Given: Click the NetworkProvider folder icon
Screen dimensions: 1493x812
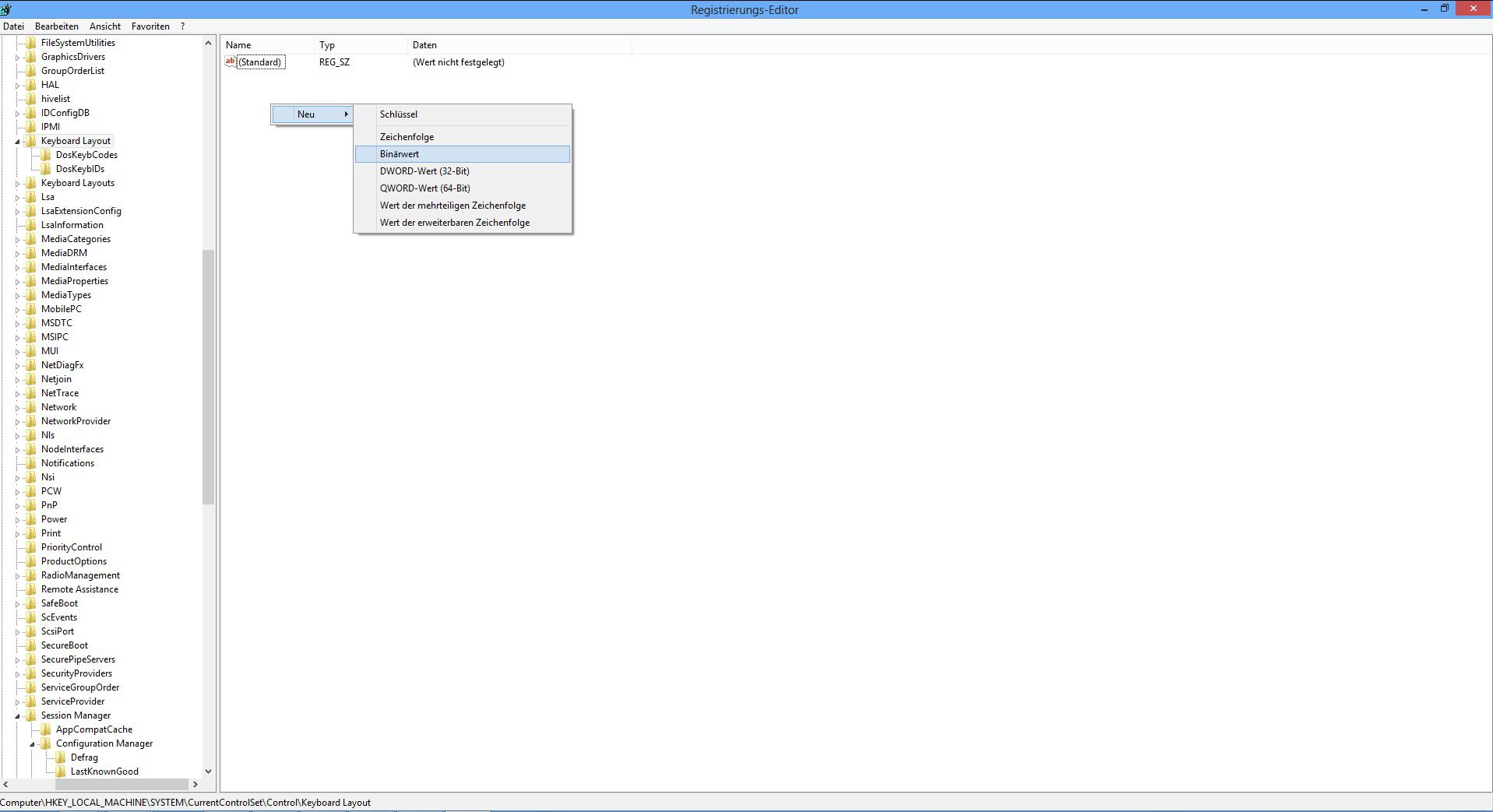Looking at the screenshot, I should [31, 421].
